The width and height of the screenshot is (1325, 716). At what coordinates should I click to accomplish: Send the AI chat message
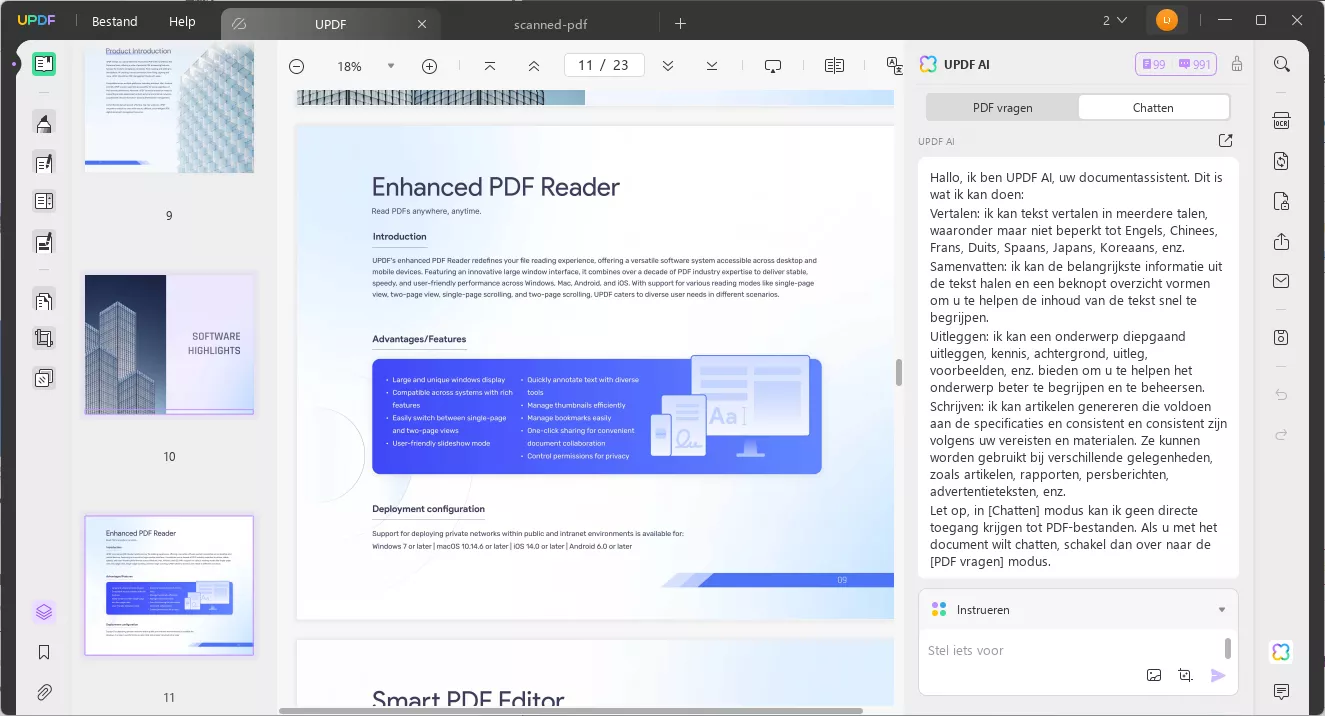tap(1218, 675)
